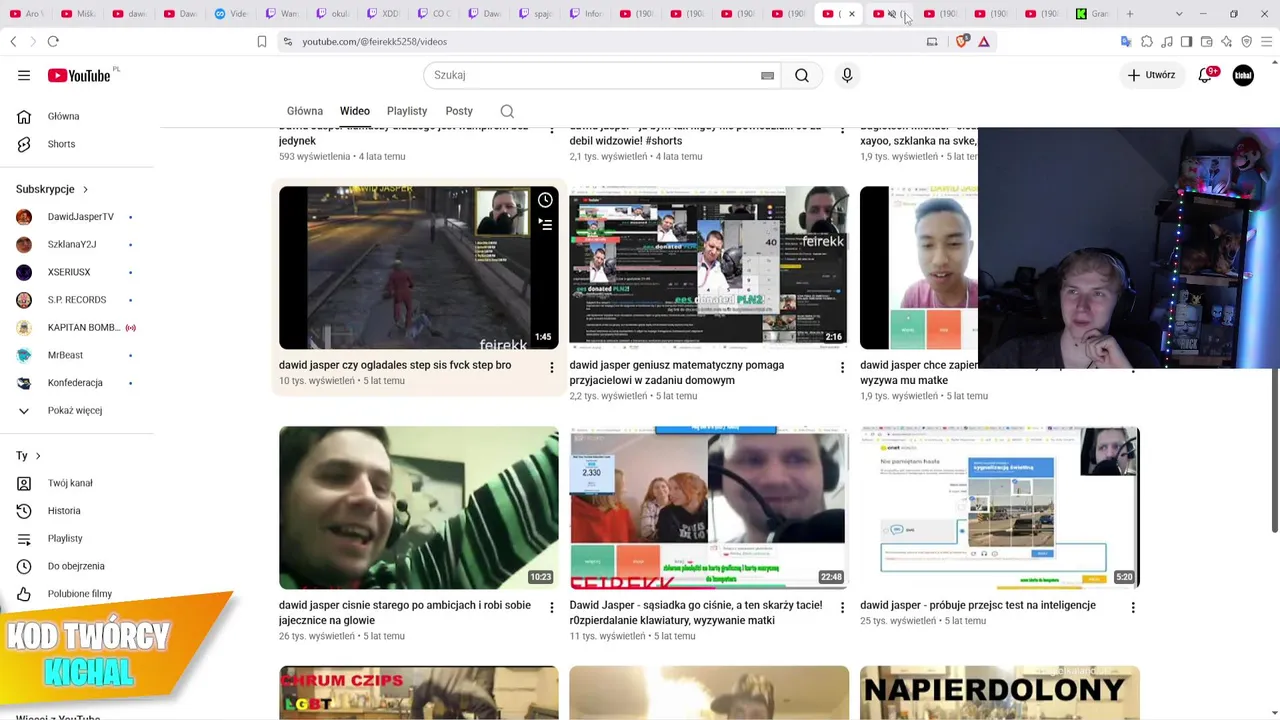Open the on-screen keyboard in search box

point(767,75)
